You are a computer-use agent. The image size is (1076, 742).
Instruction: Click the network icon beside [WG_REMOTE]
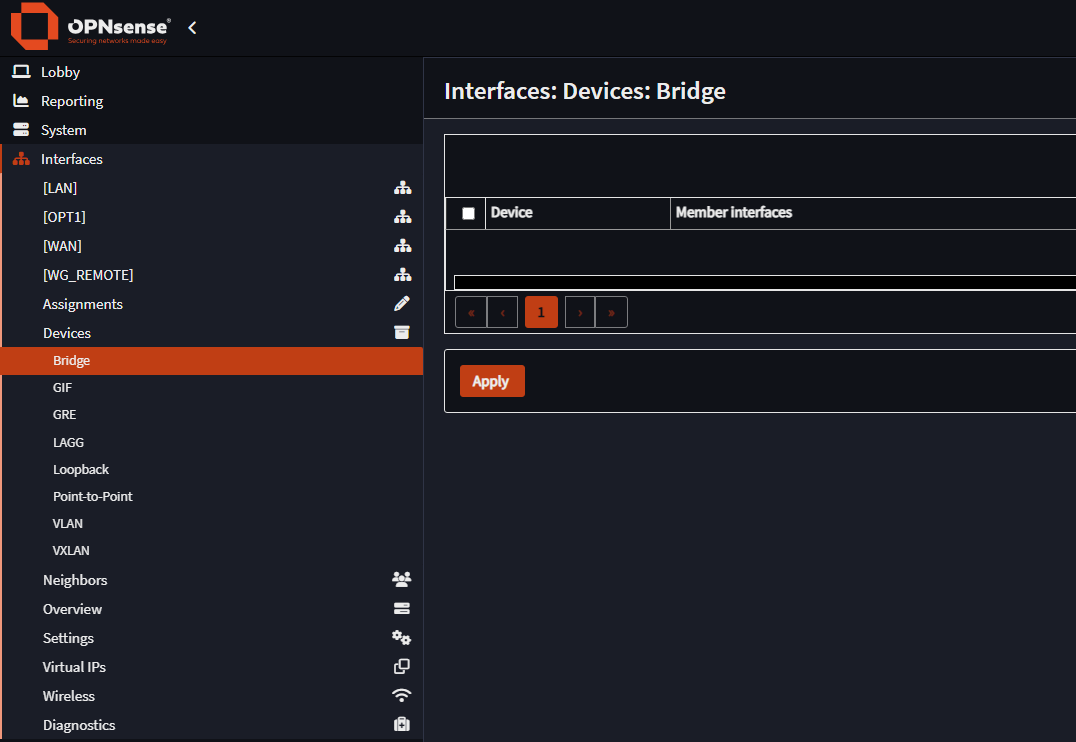tap(403, 275)
